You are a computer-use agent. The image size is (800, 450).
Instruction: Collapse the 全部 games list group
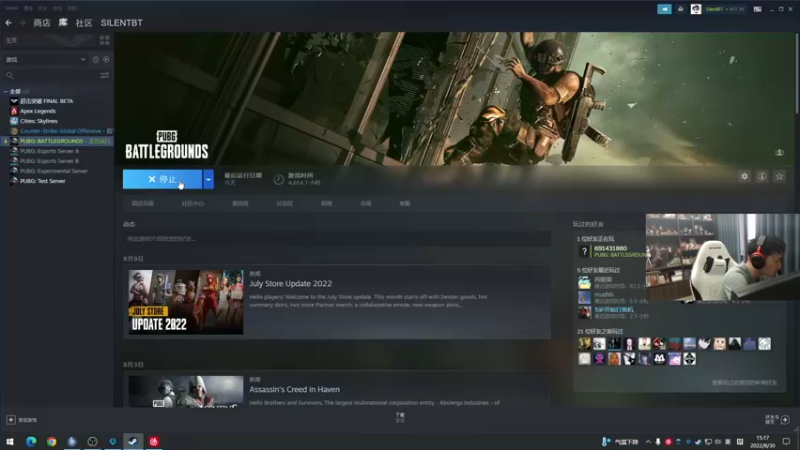click(x=6, y=91)
